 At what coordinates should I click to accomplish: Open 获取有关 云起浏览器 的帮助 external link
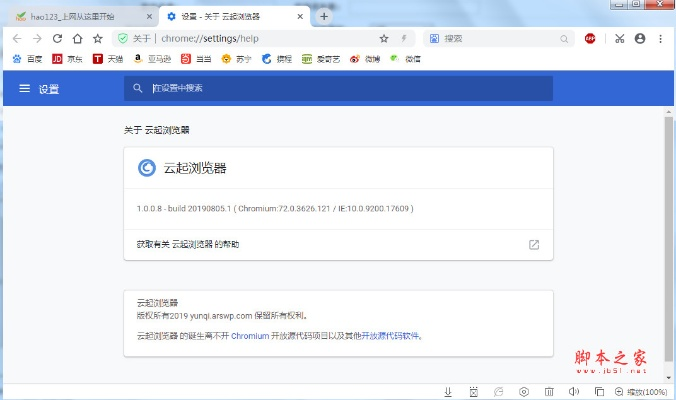[x=534, y=244]
